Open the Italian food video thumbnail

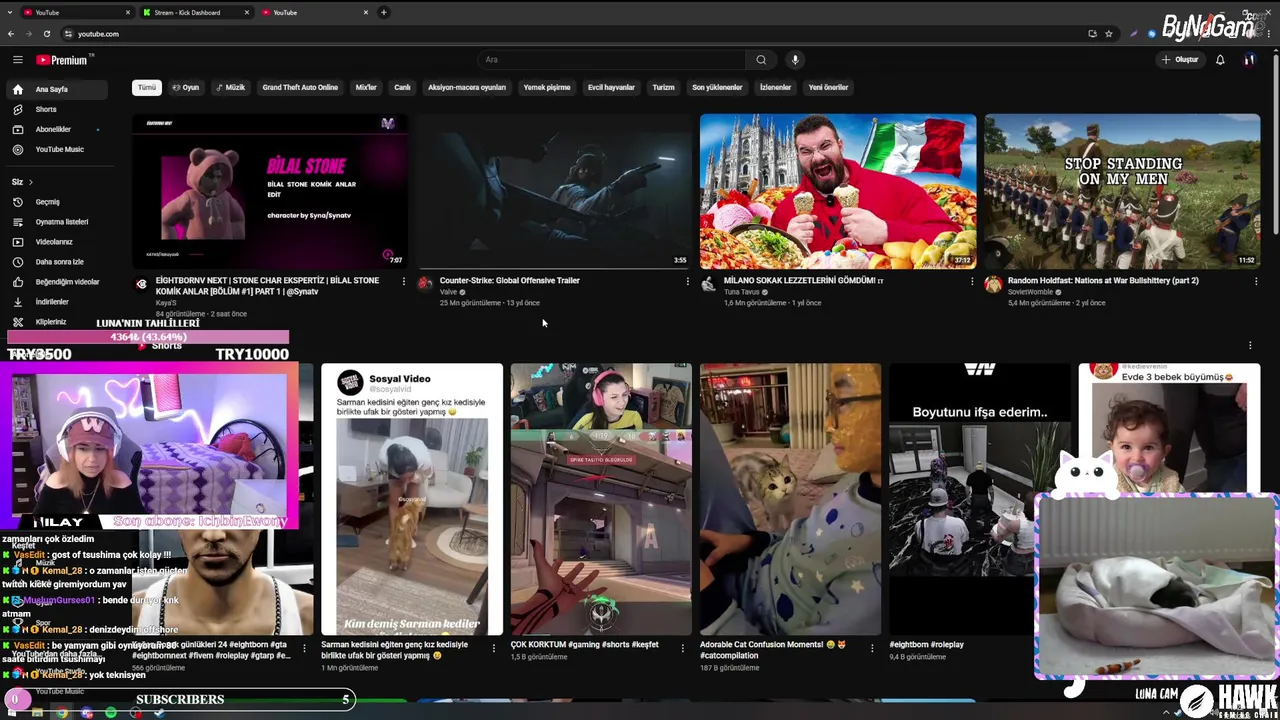(838, 191)
